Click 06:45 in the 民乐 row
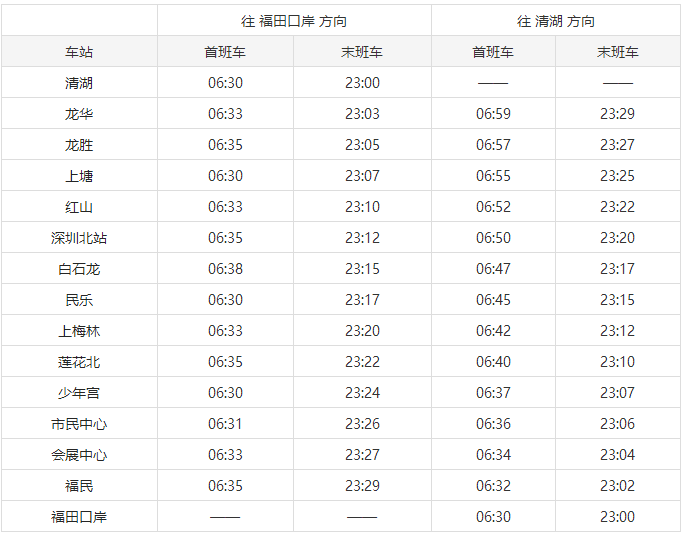684x535 pixels. pyautogui.click(x=493, y=300)
